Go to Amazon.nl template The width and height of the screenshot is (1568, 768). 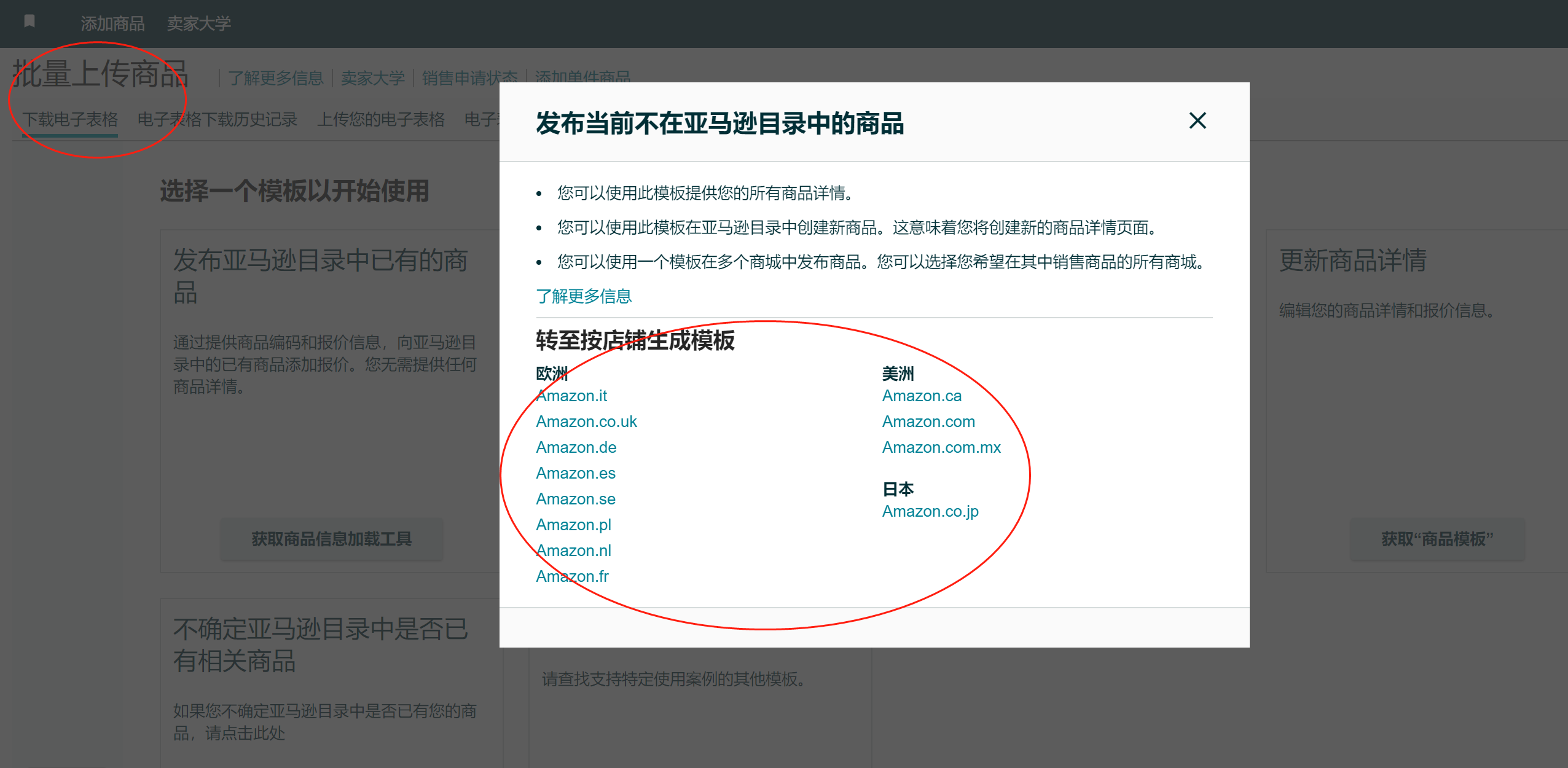click(573, 551)
